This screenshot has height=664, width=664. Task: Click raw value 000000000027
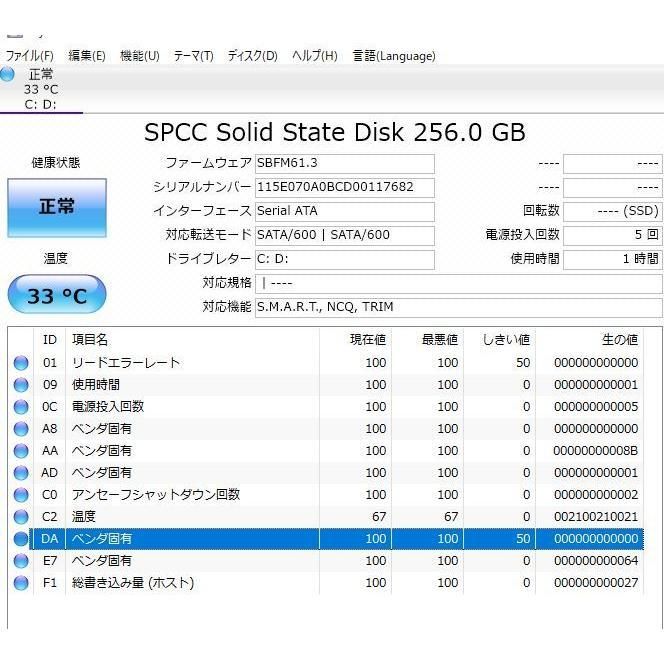(596, 583)
